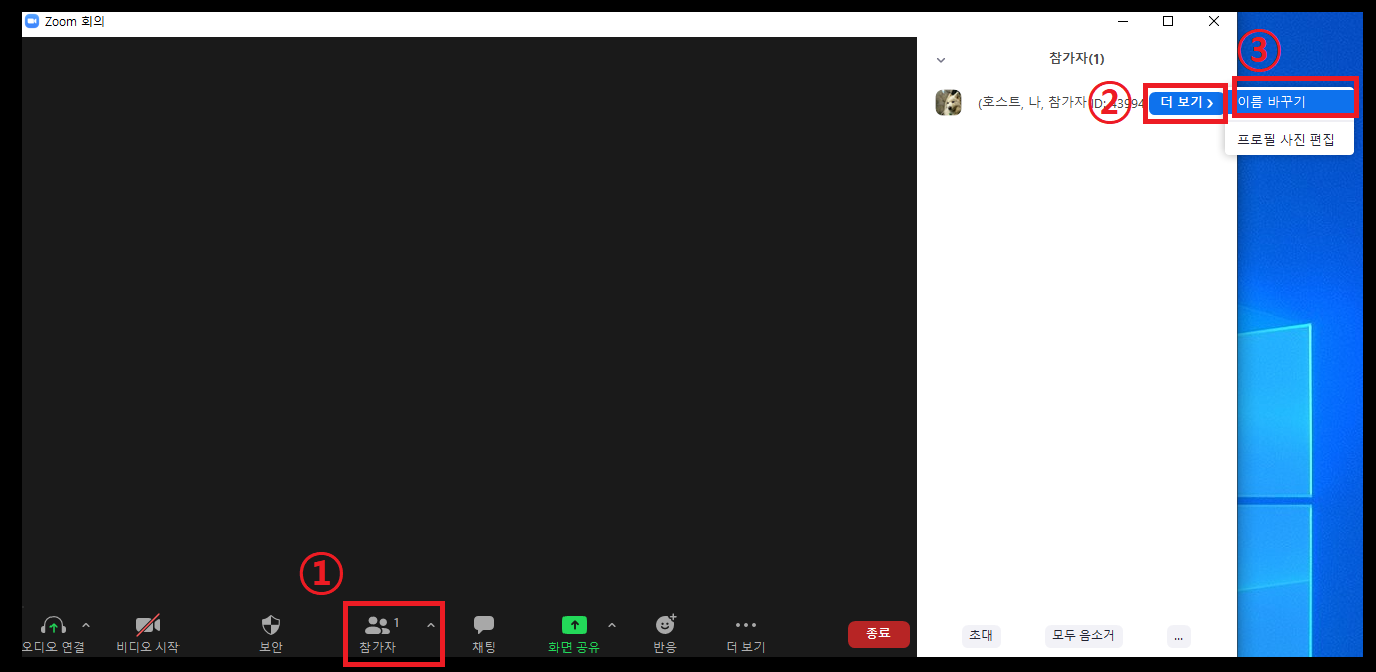
Task: Open the participants panel ellipsis button
Action: (1178, 636)
